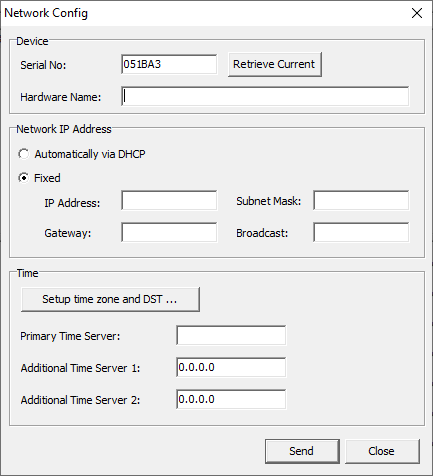Focus the Hardware Name text box
Screen dimensions: 433x476
[265, 97]
